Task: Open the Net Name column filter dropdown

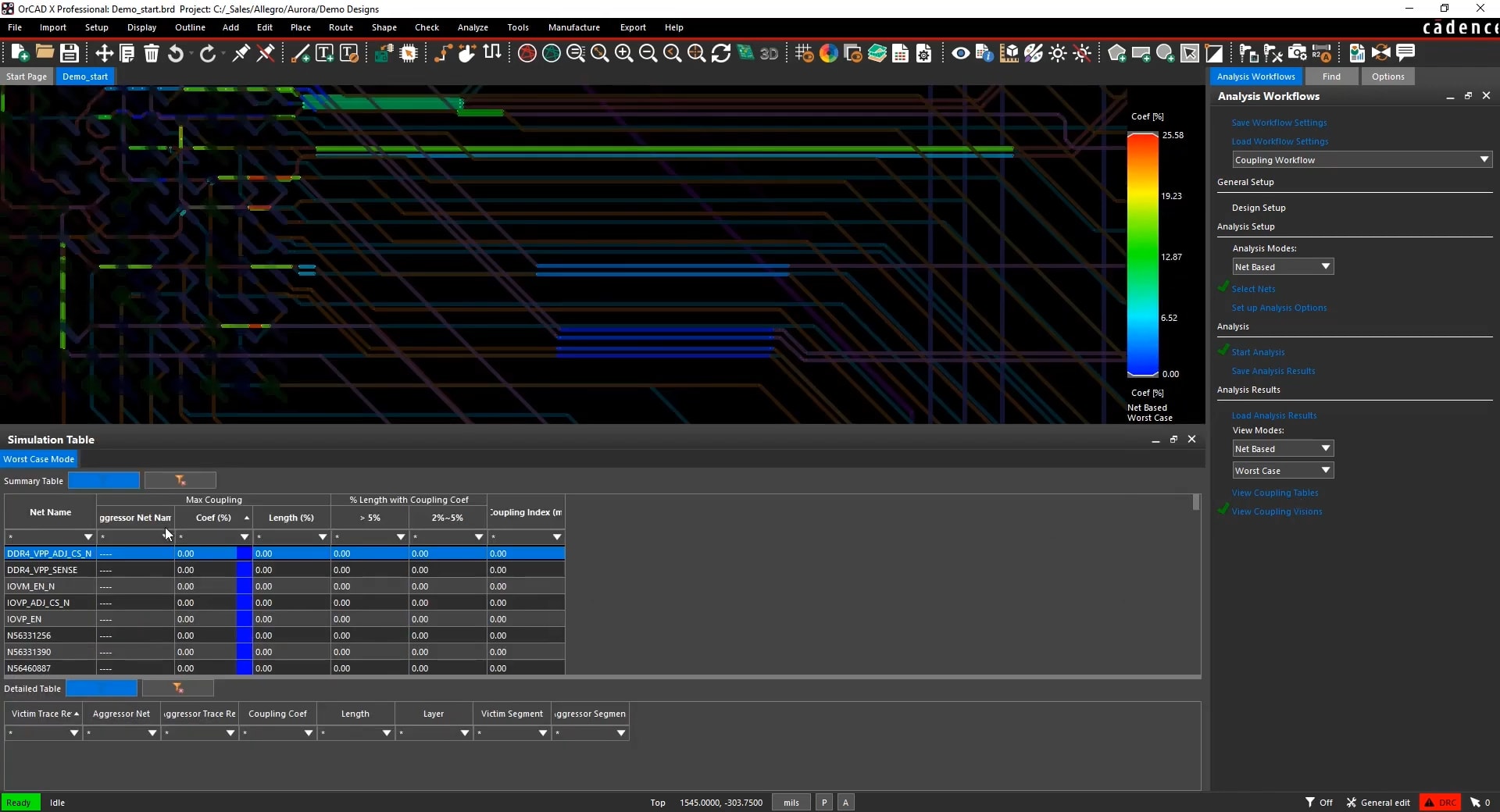Action: click(87, 537)
